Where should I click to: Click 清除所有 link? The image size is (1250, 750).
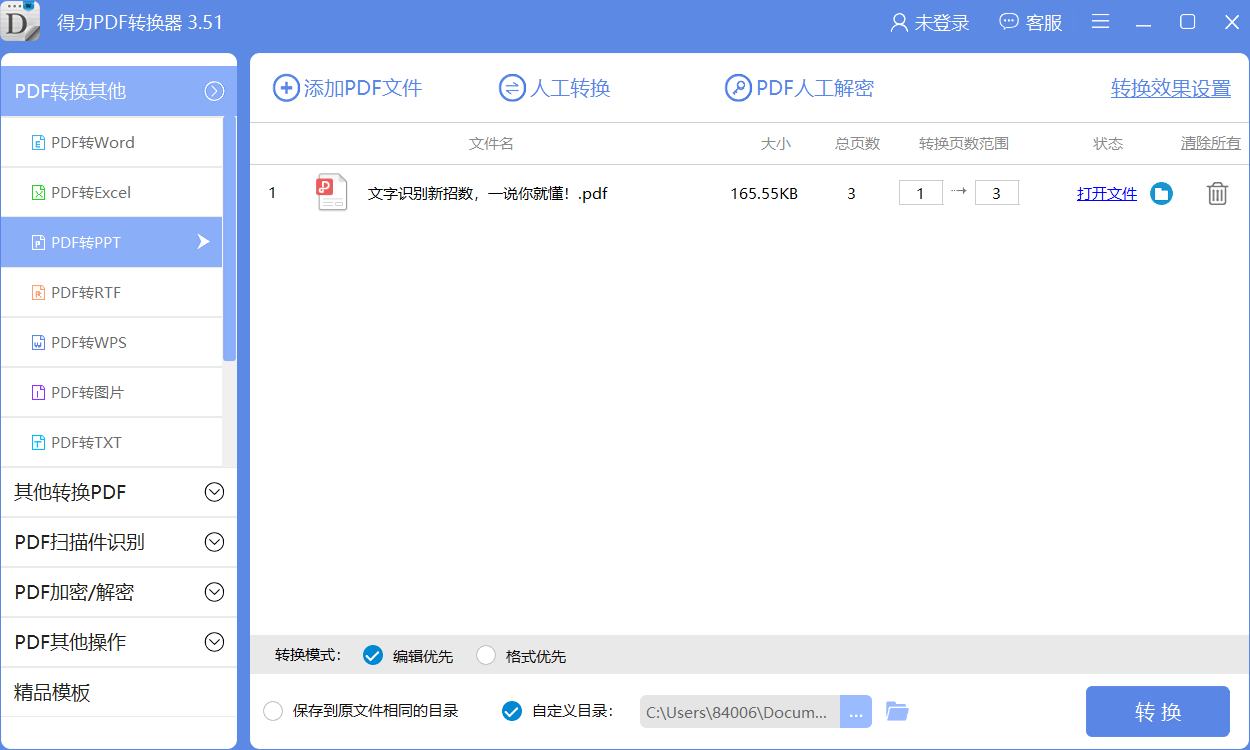[x=1210, y=143]
